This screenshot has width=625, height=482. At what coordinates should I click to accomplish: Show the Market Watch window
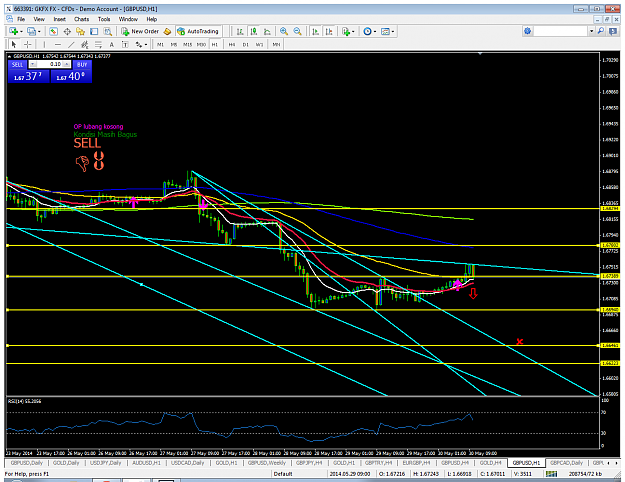click(x=53, y=31)
